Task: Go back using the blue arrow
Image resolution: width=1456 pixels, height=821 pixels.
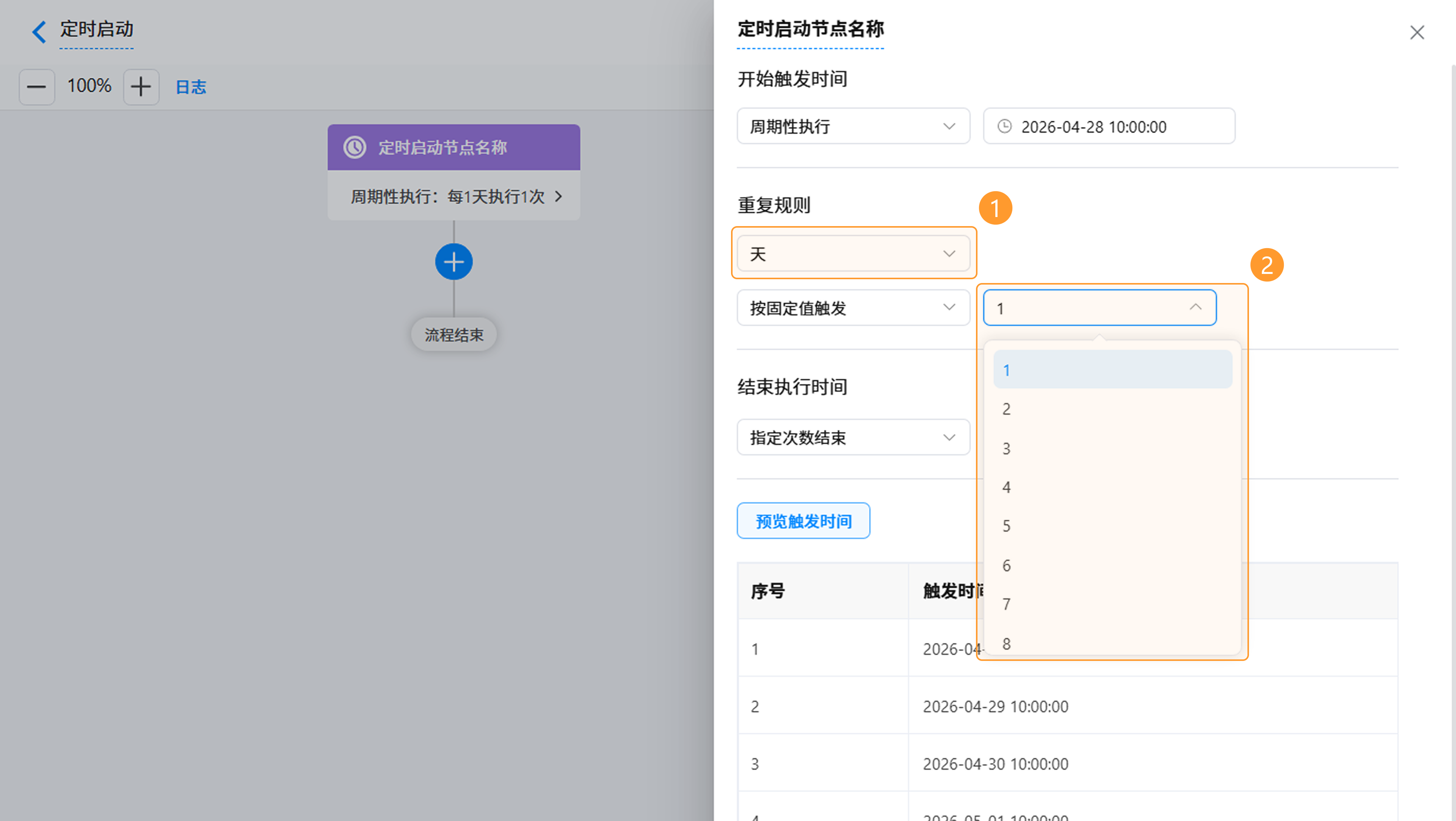Action: (x=38, y=31)
